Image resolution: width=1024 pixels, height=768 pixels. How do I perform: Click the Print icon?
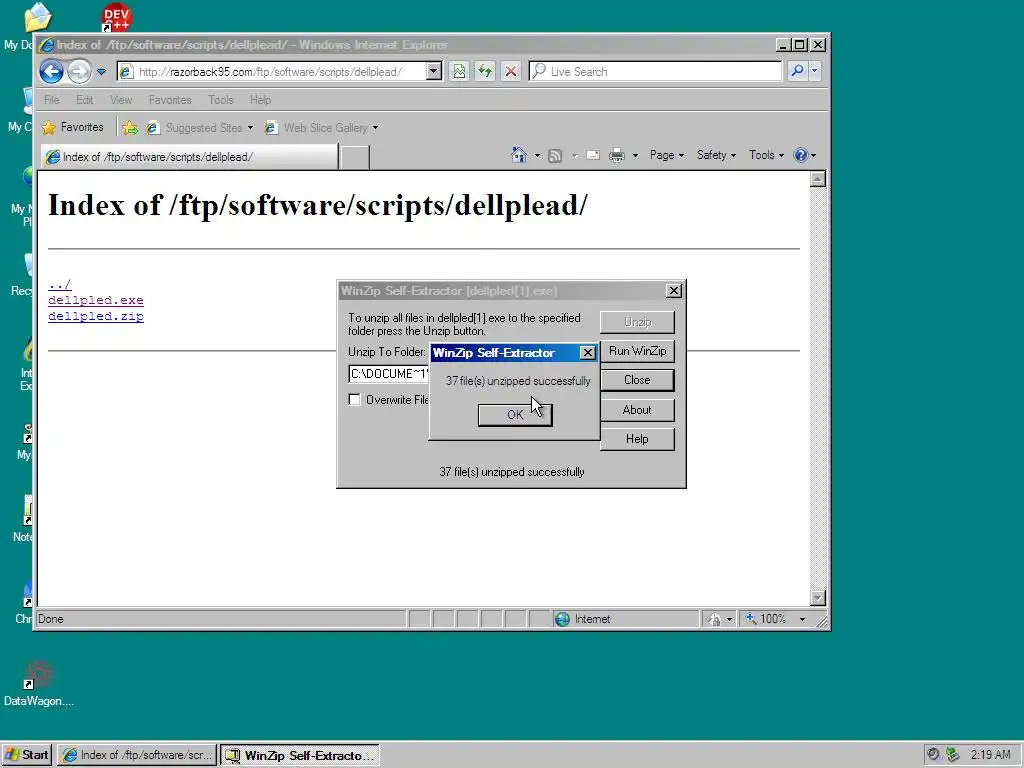point(616,155)
